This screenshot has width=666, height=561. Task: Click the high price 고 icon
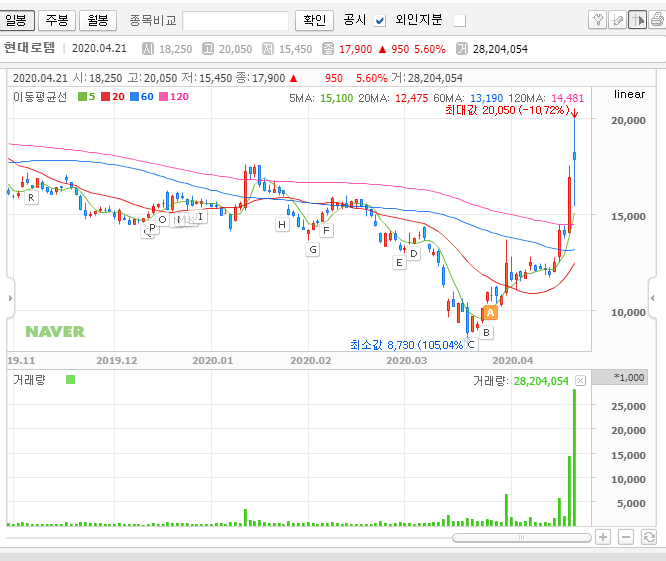208,49
